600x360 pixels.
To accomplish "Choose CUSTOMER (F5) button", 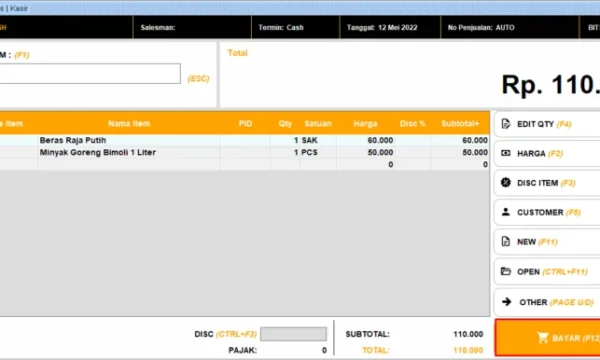I will 547,212.
